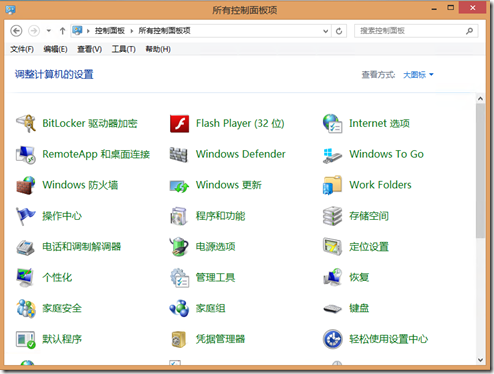Expand the chevron after 控制面板 breadcrumb

pyautogui.click(x=132, y=31)
